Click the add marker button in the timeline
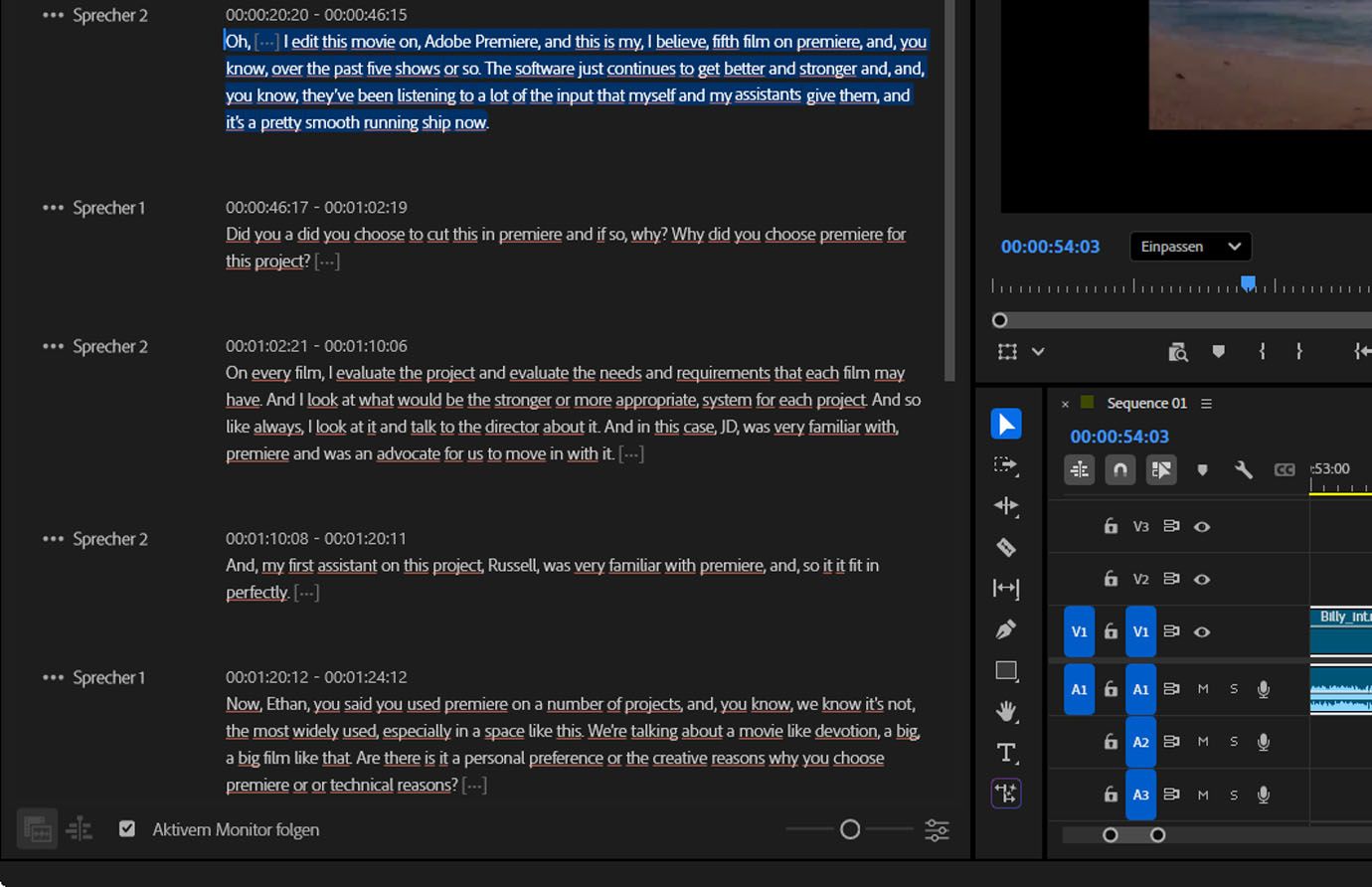 1202,468
